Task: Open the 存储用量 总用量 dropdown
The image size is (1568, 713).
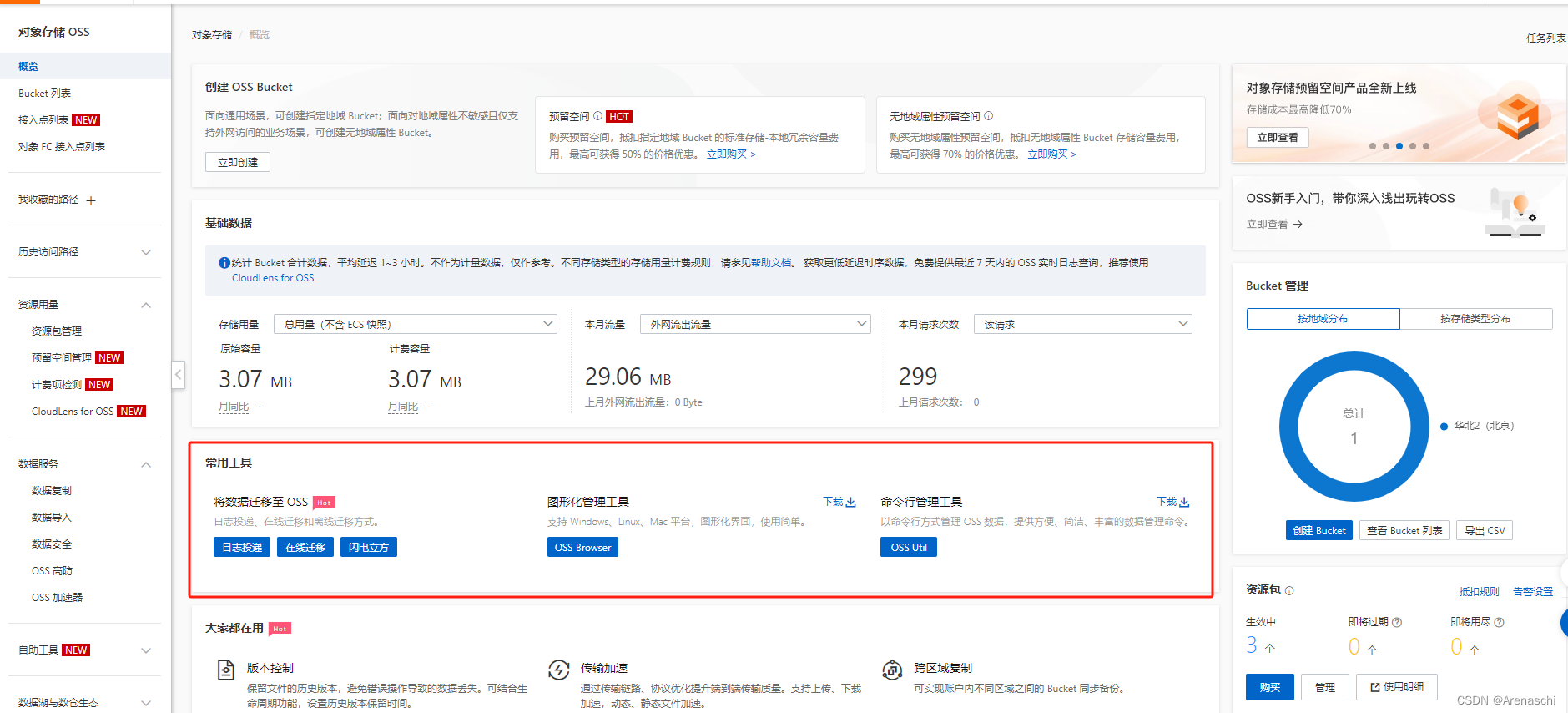Action: click(x=416, y=324)
